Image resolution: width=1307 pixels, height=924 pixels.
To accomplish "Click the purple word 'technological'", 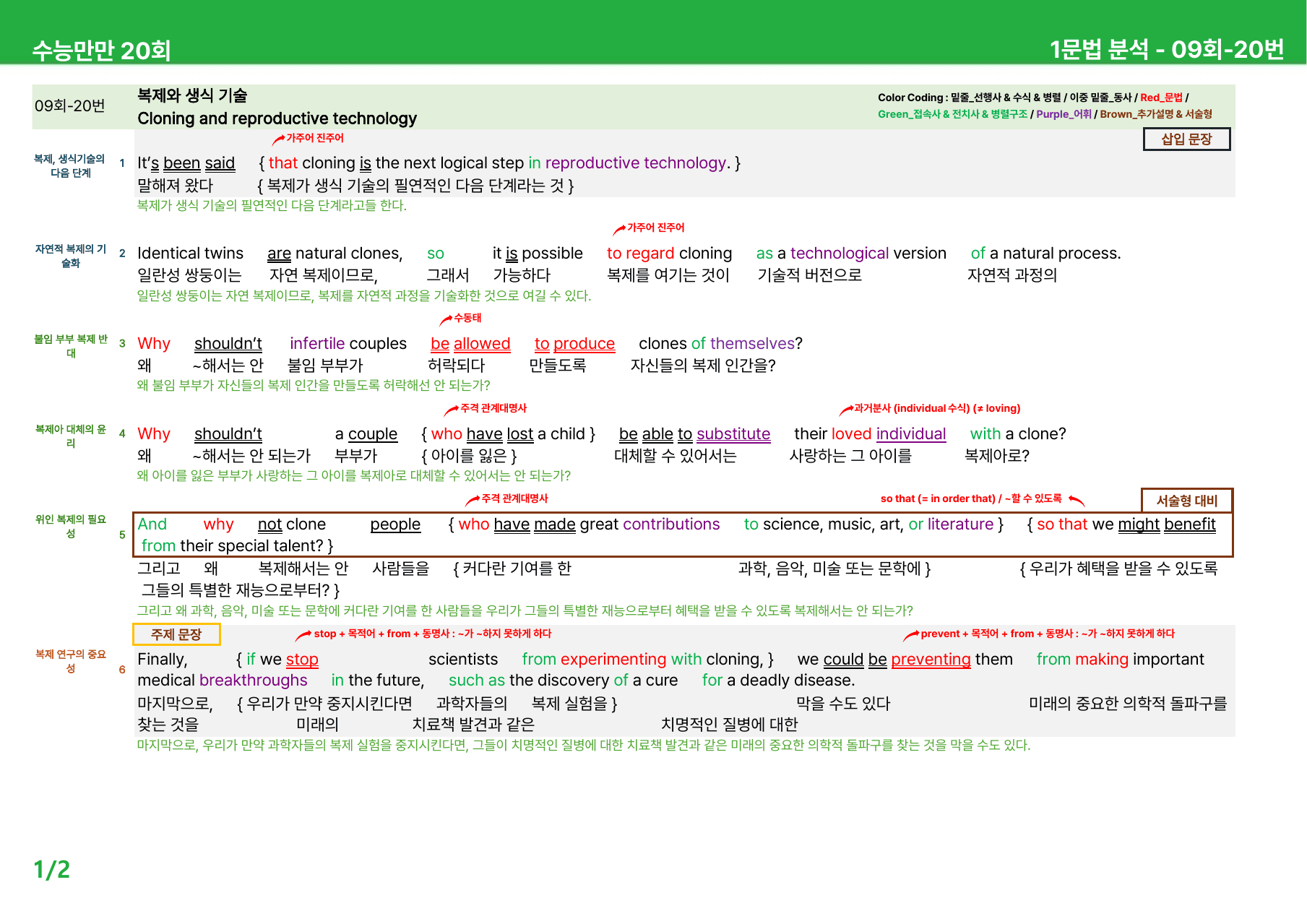I will point(840,254).
